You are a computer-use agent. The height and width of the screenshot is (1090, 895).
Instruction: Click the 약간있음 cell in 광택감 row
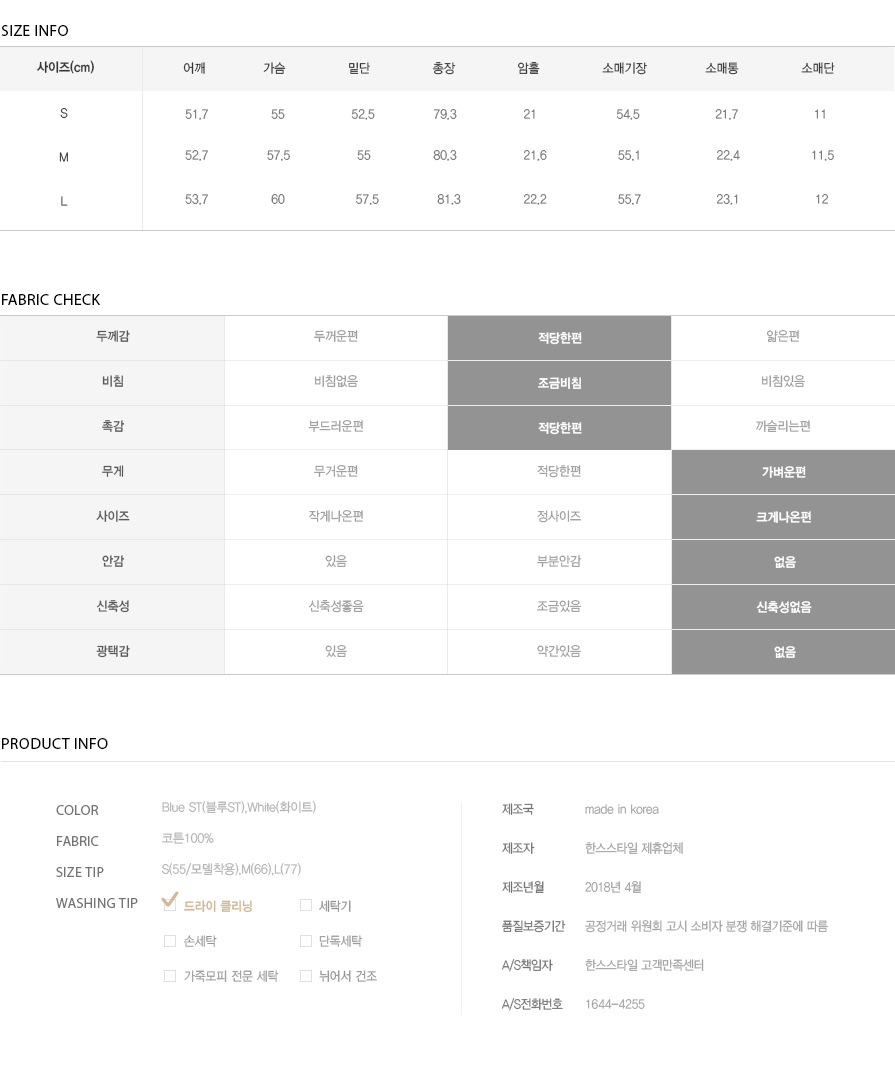coord(559,651)
